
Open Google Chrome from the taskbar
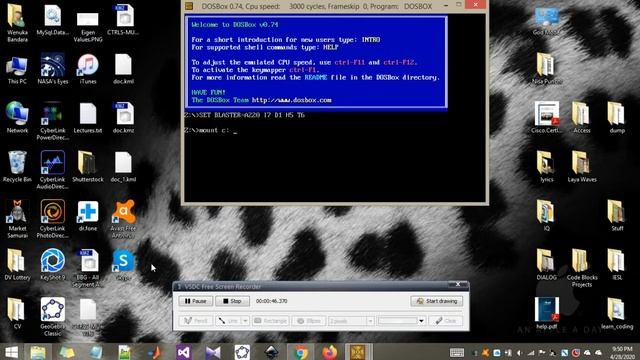point(301,352)
